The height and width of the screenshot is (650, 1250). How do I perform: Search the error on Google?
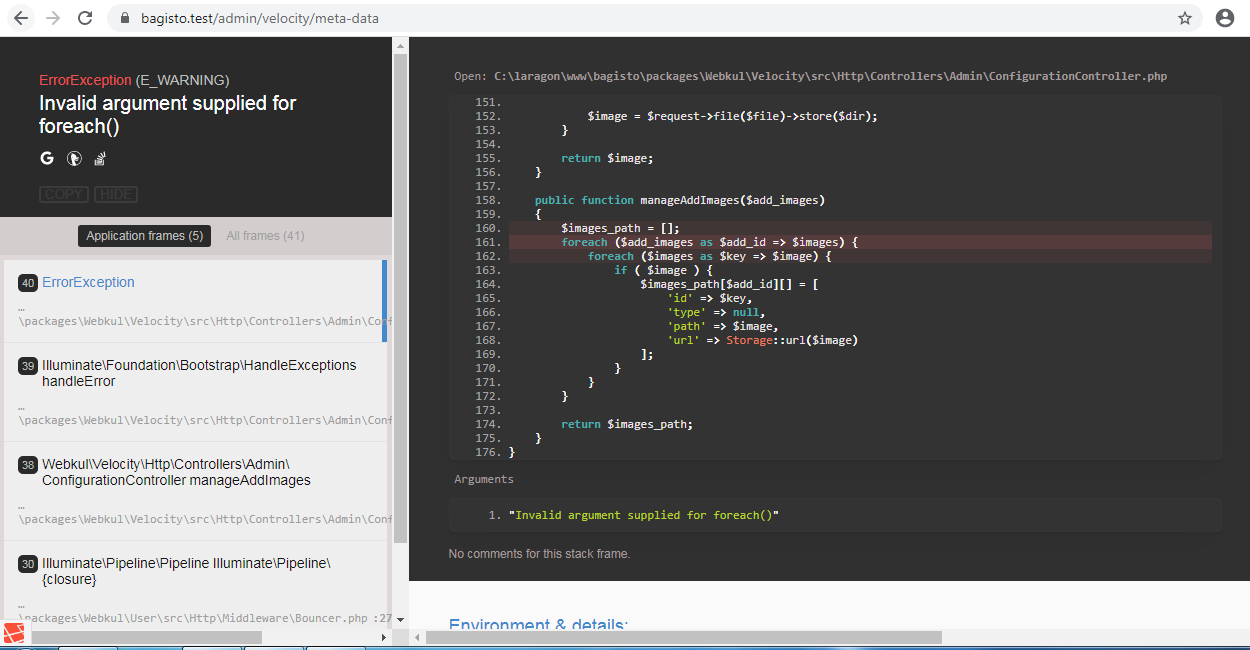(47, 158)
